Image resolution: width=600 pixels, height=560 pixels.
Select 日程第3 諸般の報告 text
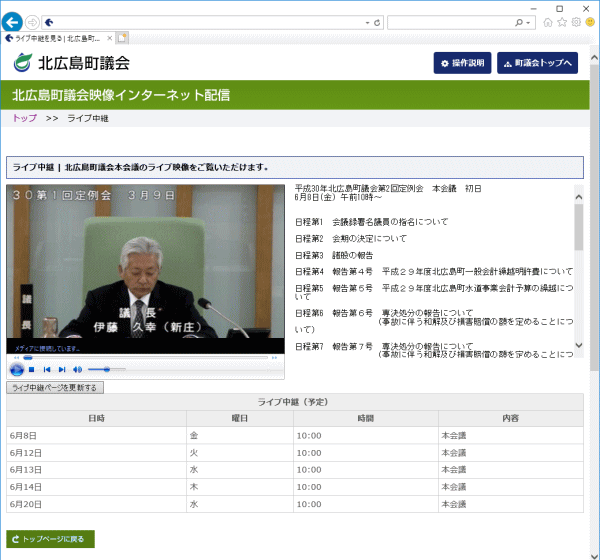coord(334,255)
